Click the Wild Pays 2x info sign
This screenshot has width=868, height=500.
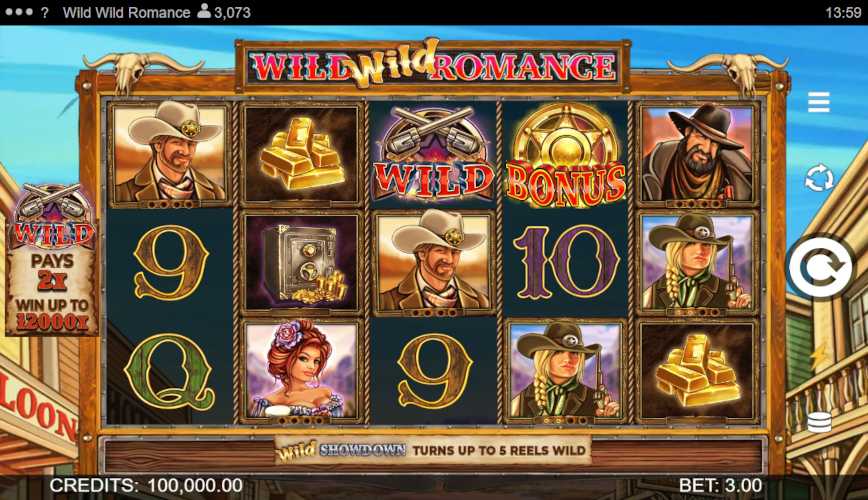(53, 260)
